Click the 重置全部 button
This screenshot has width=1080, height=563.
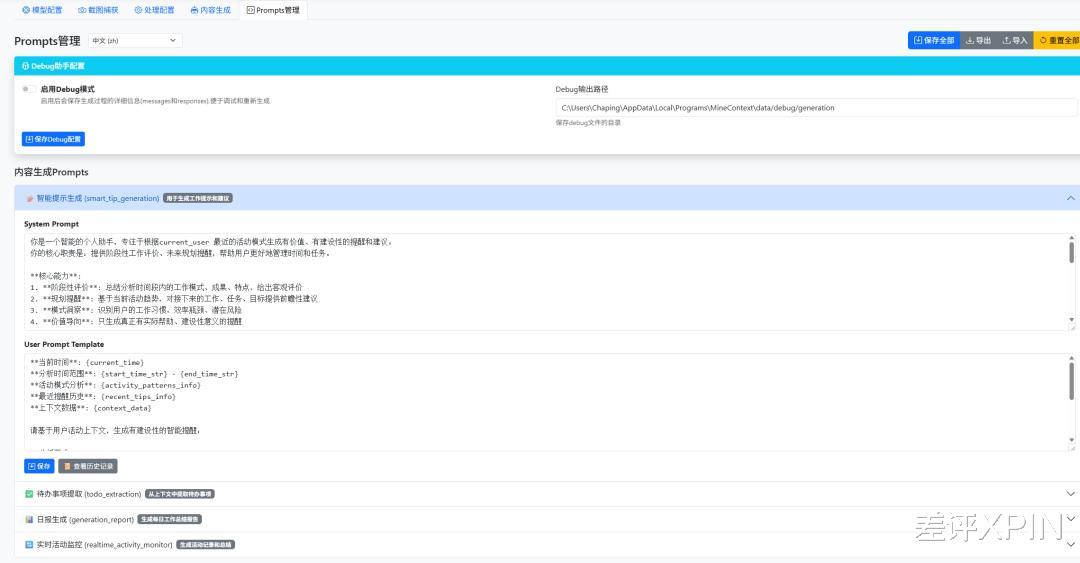coord(1058,41)
